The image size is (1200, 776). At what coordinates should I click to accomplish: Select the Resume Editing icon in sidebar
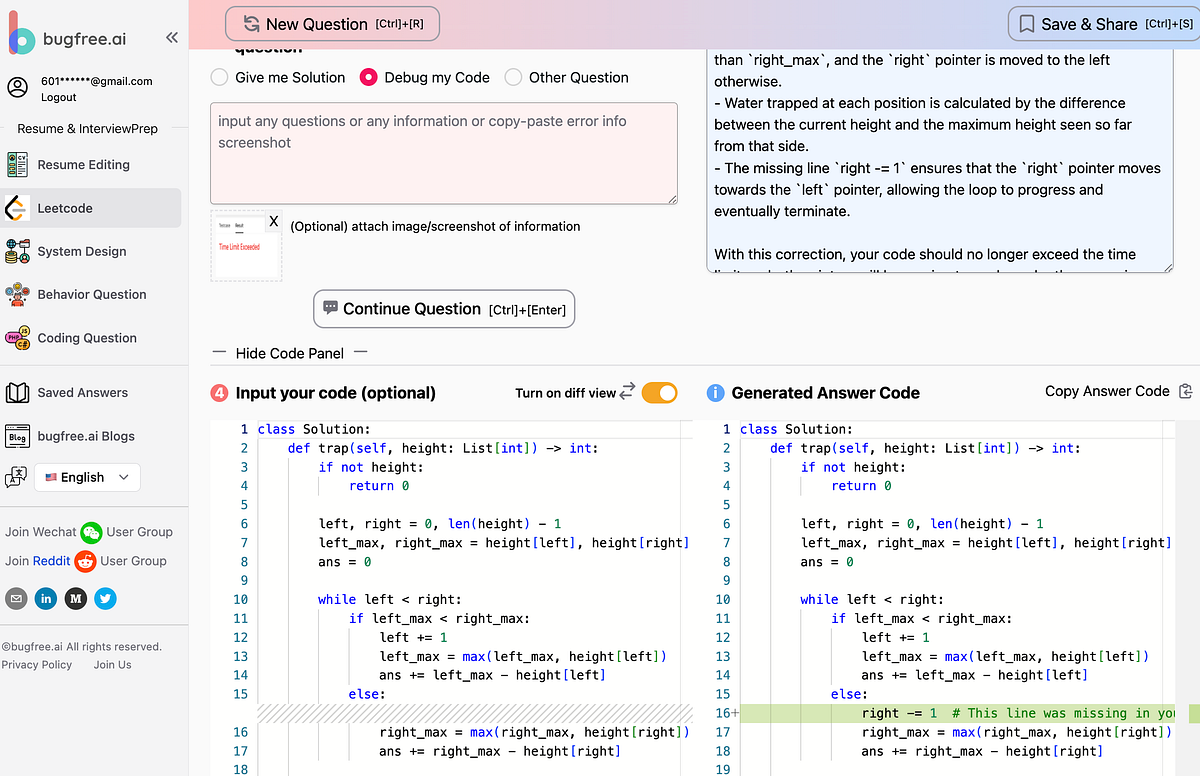pos(17,164)
